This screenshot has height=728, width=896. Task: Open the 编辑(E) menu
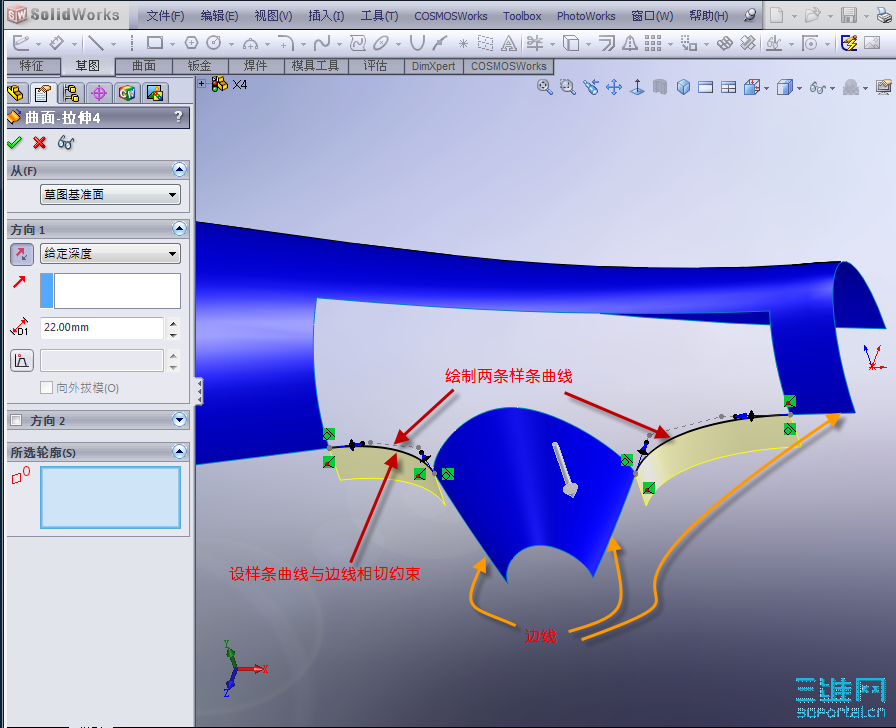219,16
